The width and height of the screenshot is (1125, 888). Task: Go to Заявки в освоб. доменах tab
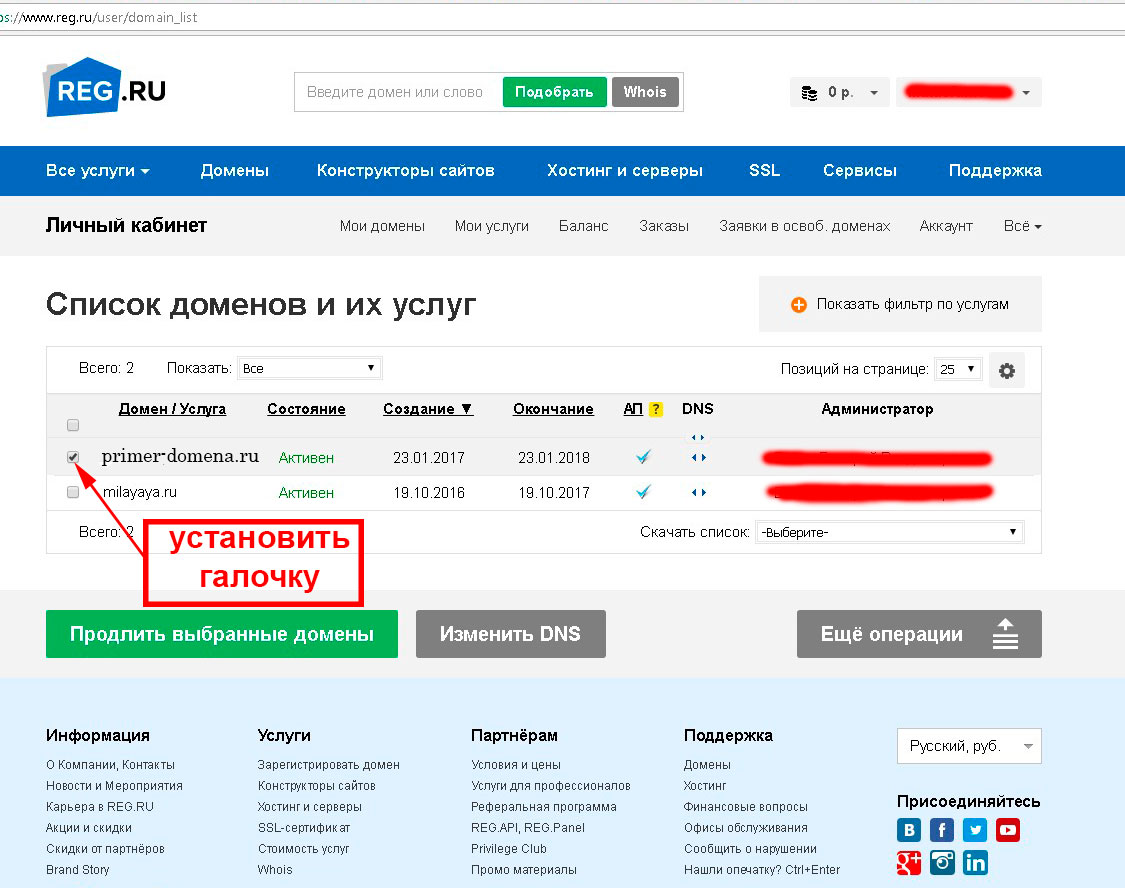(x=804, y=226)
